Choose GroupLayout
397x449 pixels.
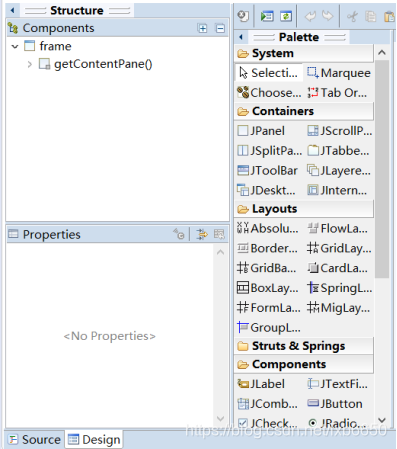(269, 327)
